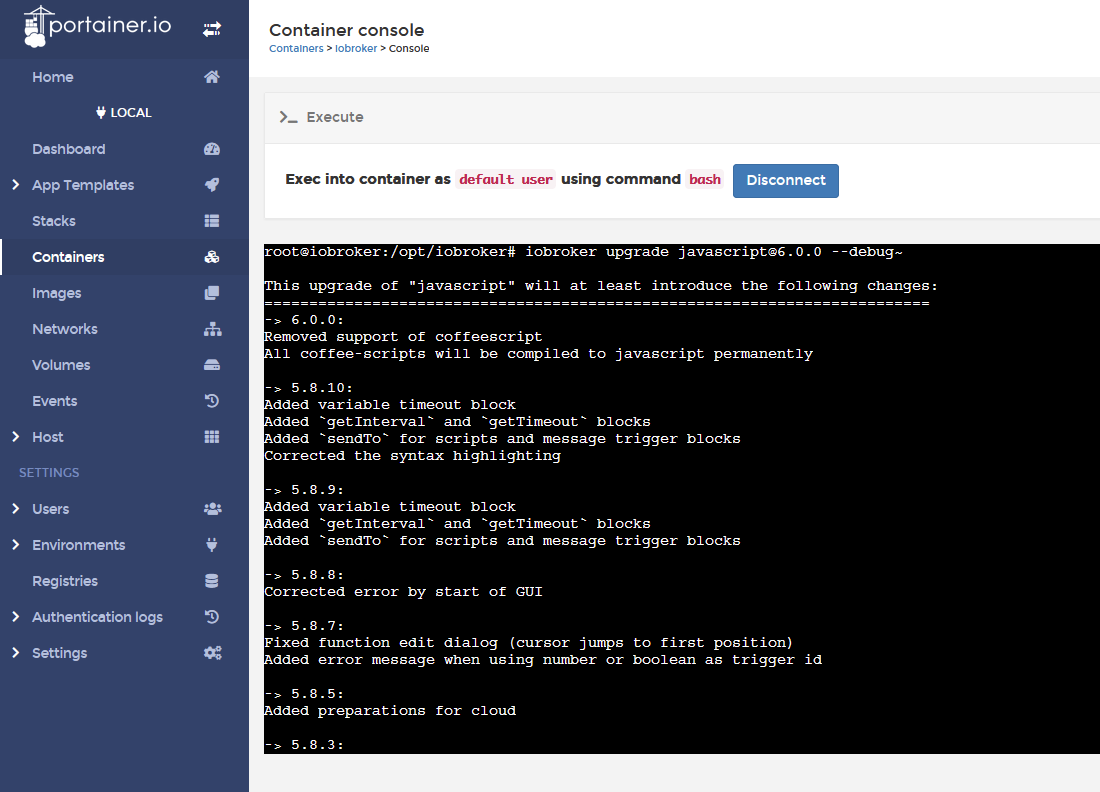Open Authentication logs menu item
Image resolution: width=1100 pixels, height=792 pixels.
(x=98, y=617)
